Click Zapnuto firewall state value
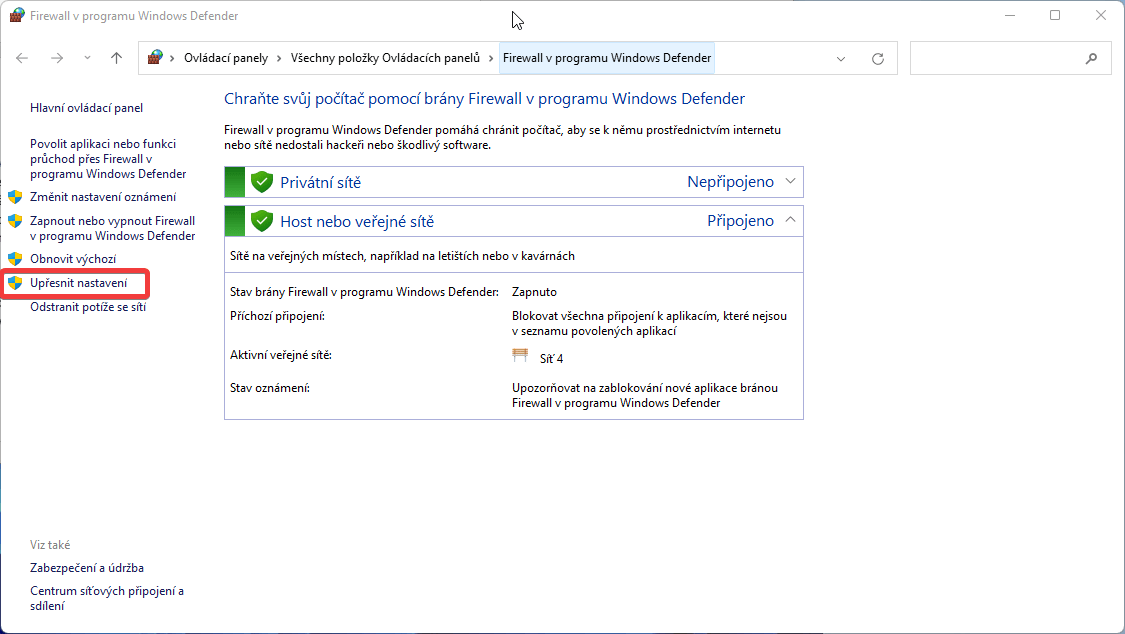This screenshot has width=1125, height=634. (534, 292)
